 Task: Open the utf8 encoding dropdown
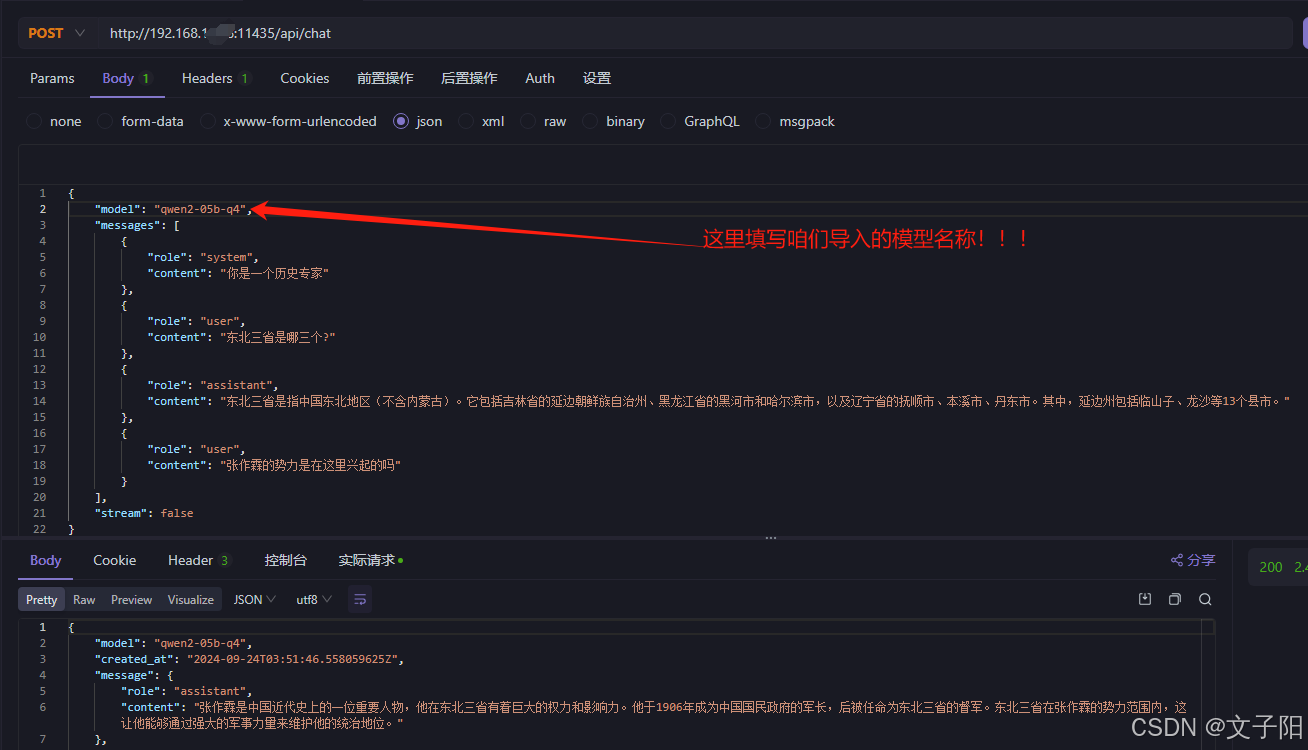(314, 599)
